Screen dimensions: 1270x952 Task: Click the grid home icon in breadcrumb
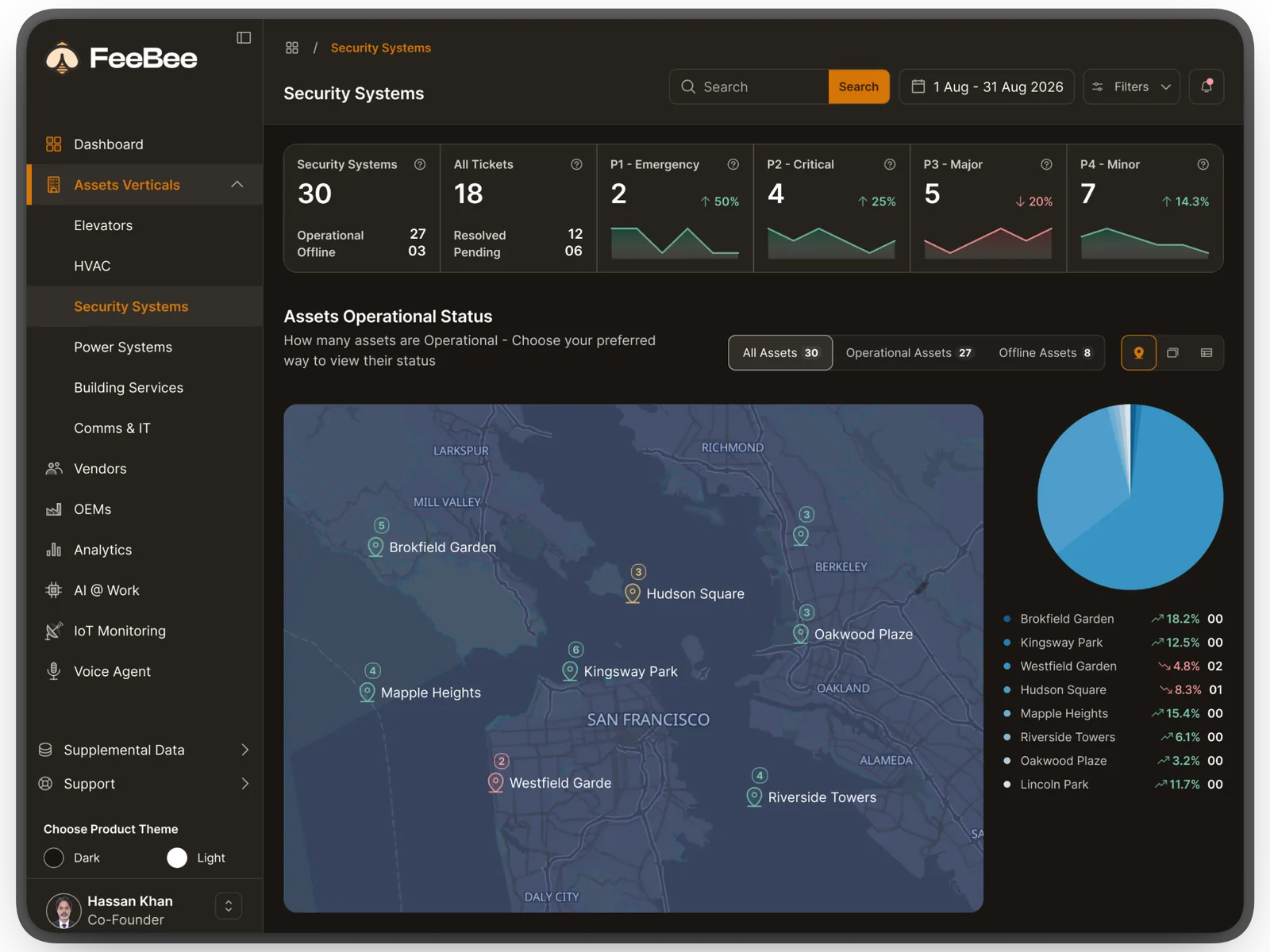click(x=292, y=48)
